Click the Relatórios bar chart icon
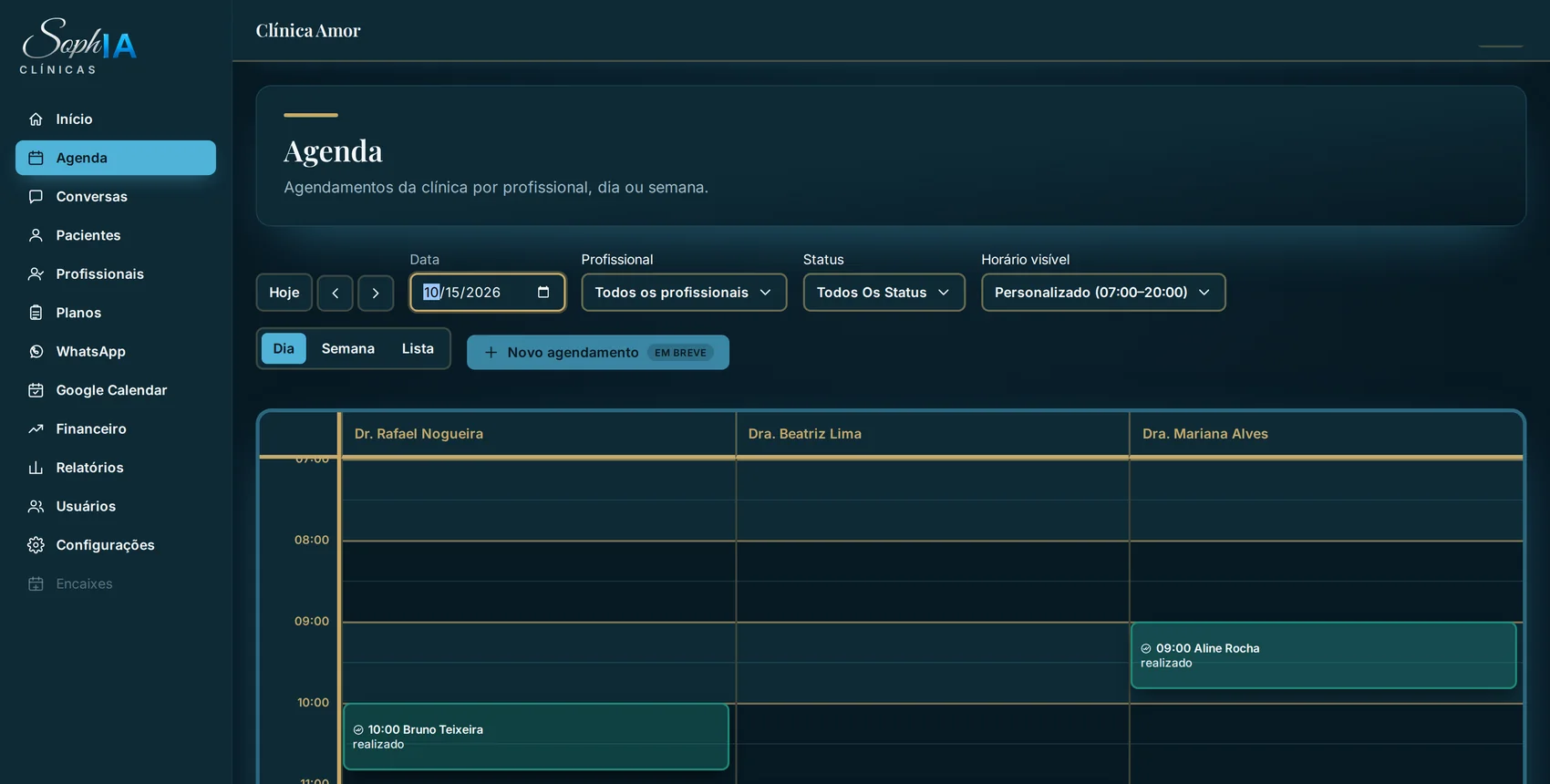 point(36,468)
